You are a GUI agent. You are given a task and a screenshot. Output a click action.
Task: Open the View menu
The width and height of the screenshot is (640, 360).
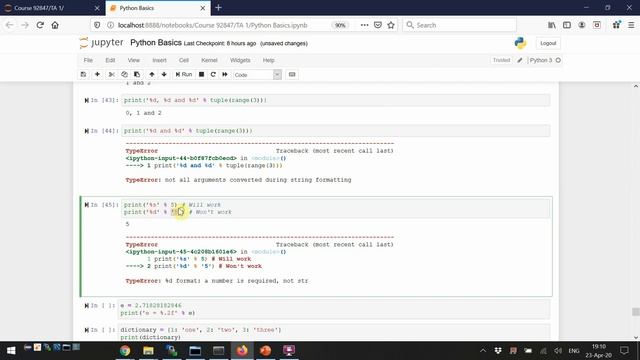pos(133,60)
